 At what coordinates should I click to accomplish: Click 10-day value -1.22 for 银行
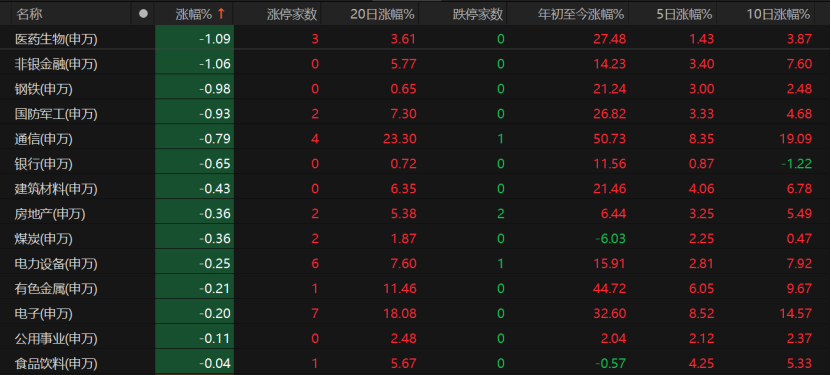pos(797,164)
